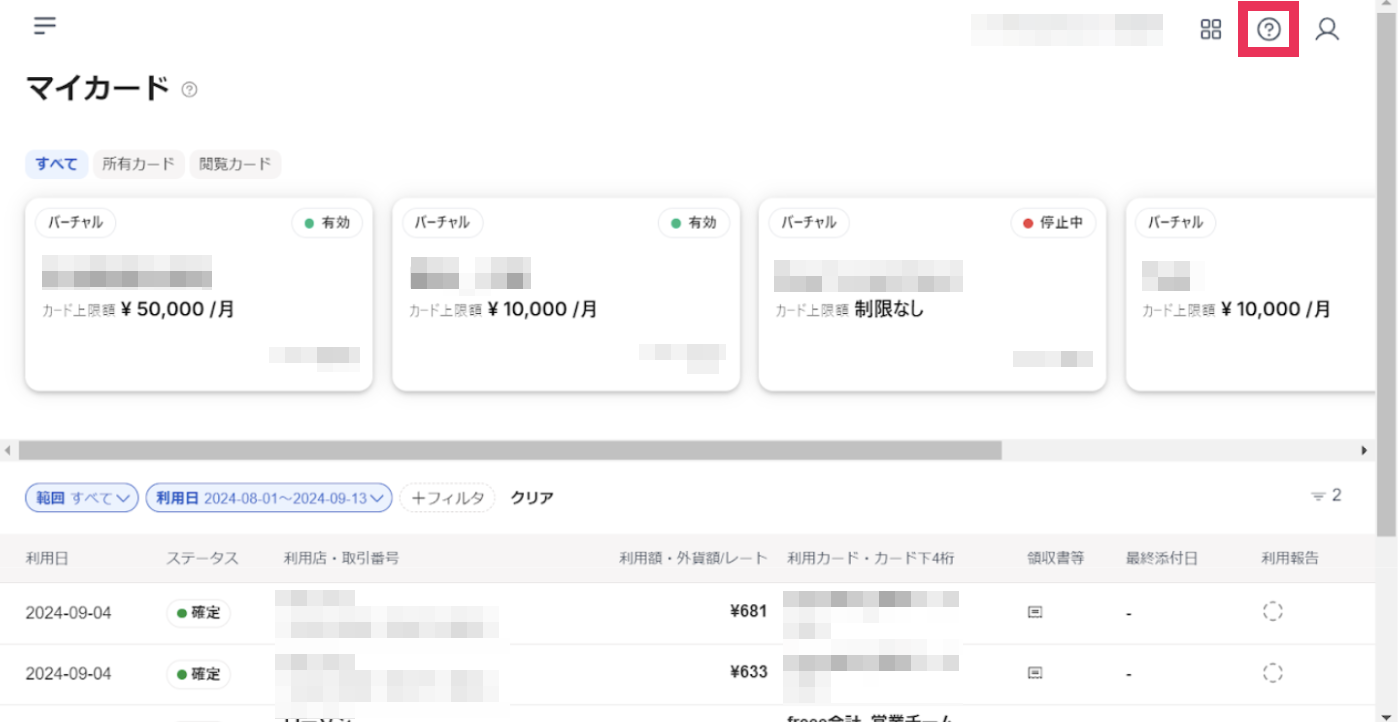This screenshot has height=722, width=1398.
Task: Click バーチャル label on the 停止中 card
Action: 809,223
